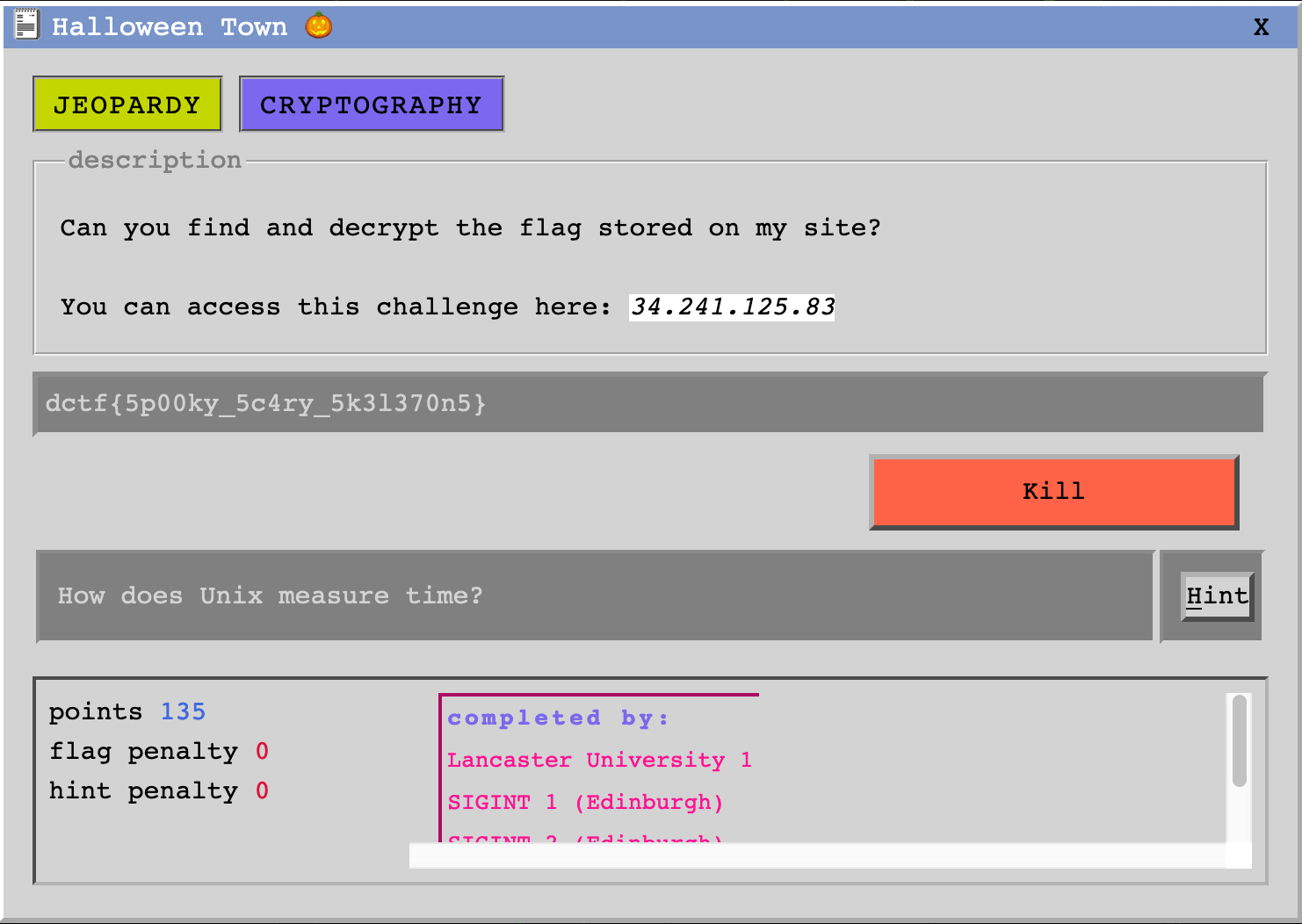Viewport: 1302px width, 924px height.
Task: Click the flag penalty value
Action: coord(262,751)
